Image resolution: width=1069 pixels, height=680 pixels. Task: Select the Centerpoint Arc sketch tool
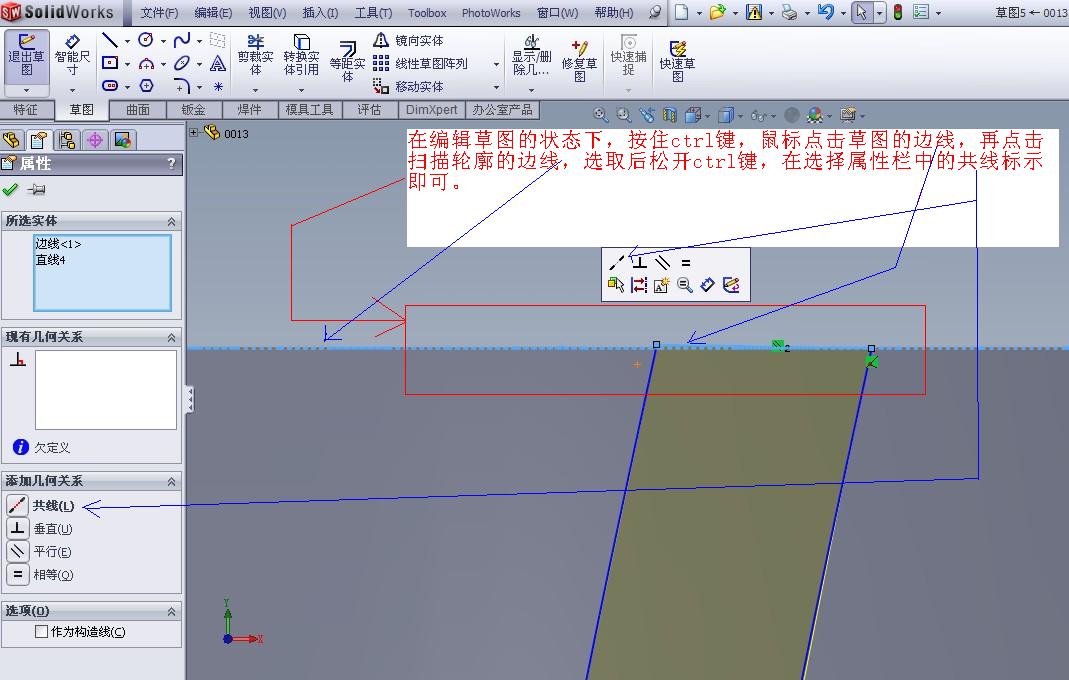146,64
